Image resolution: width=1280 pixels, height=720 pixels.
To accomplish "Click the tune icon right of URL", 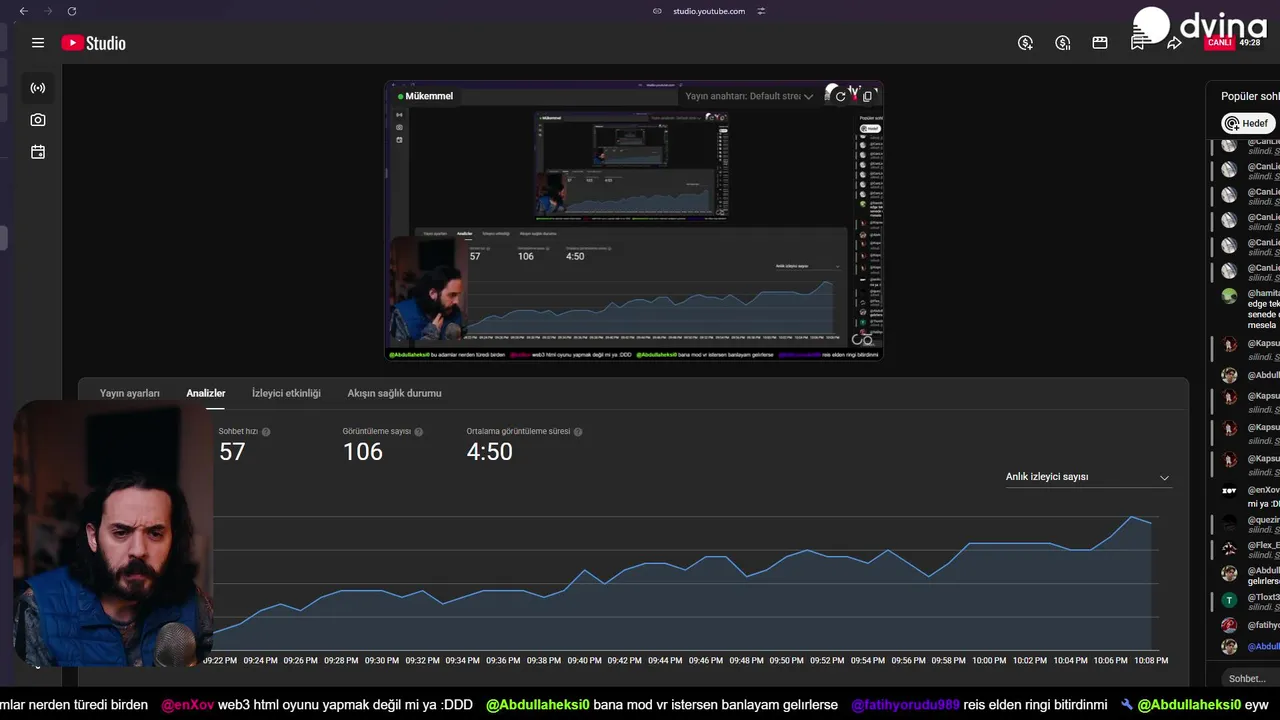I will point(761,11).
